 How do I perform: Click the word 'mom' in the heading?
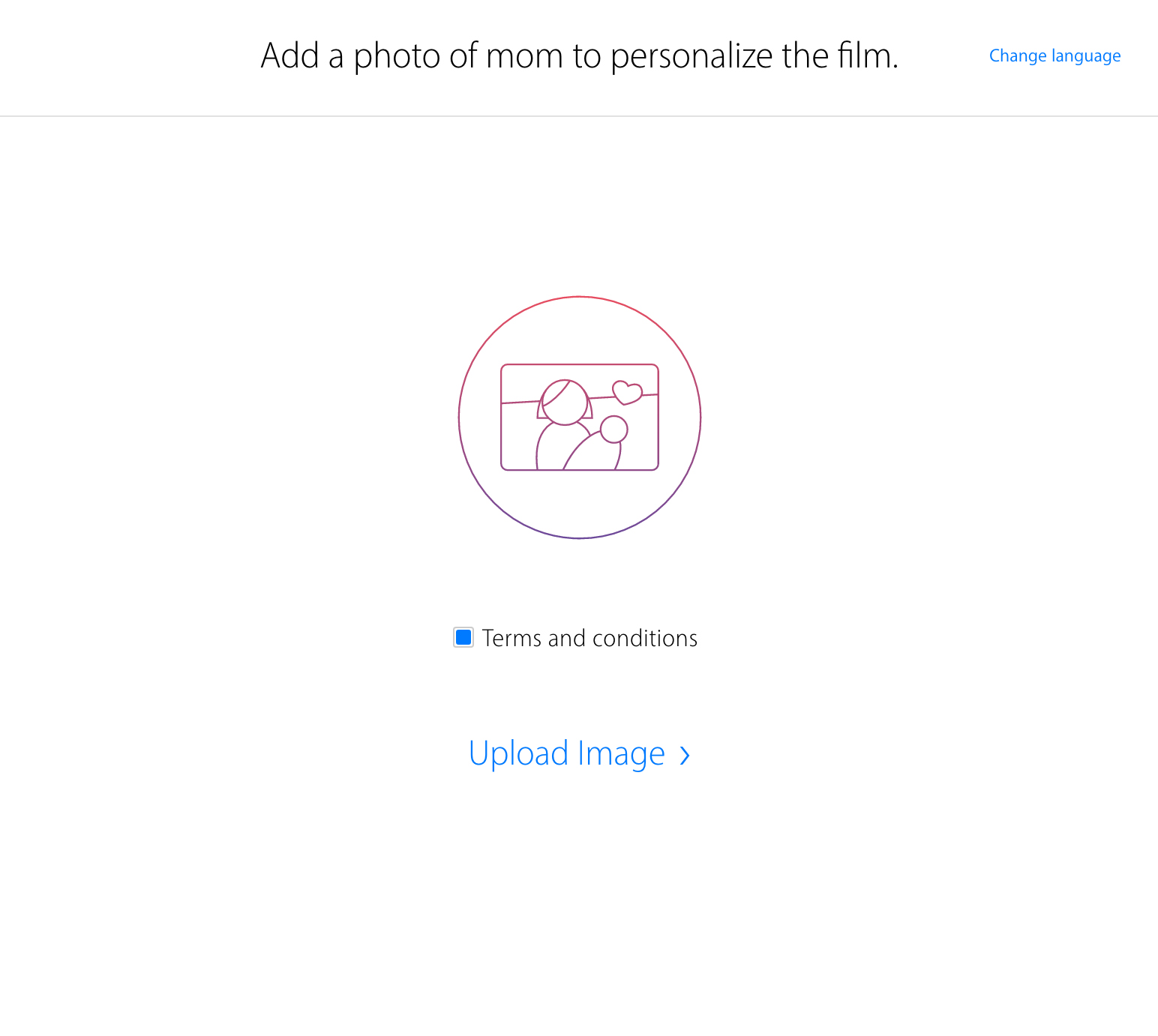pyautogui.click(x=524, y=56)
